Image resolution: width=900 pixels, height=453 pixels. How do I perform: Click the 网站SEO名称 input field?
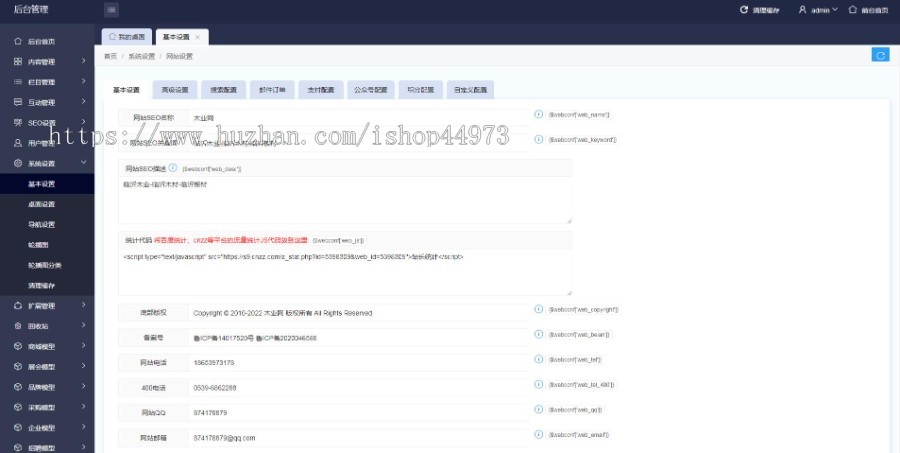[x=358, y=118]
